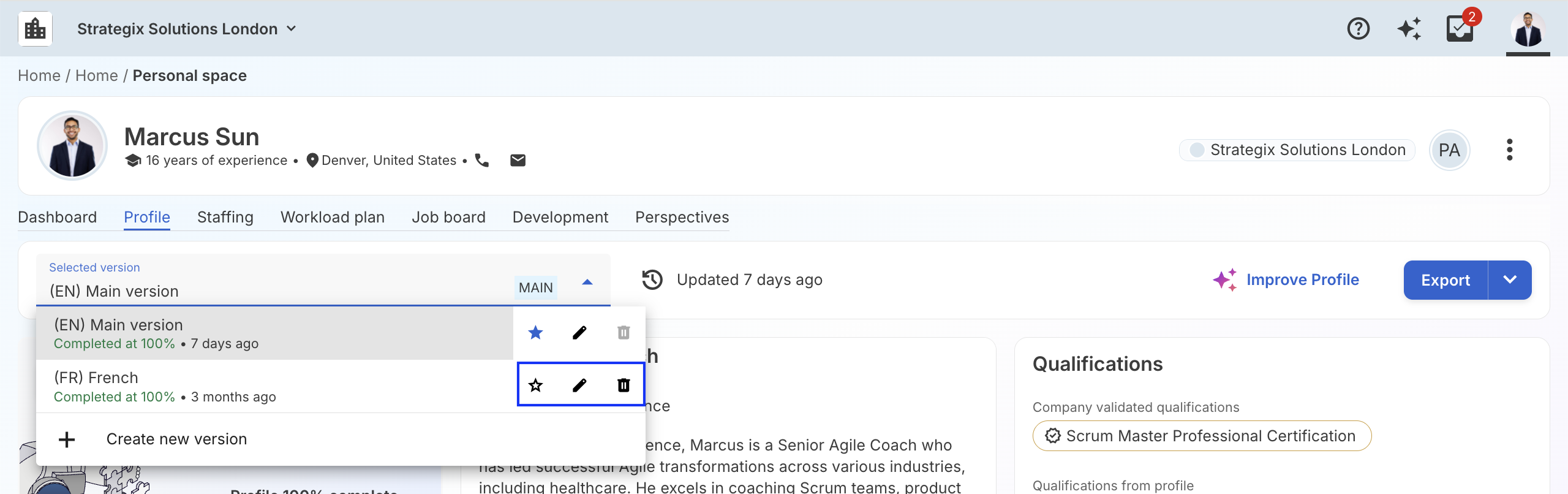Click the AI sparkle icon in header
Screen dimensions: 1568x494
(1409, 29)
